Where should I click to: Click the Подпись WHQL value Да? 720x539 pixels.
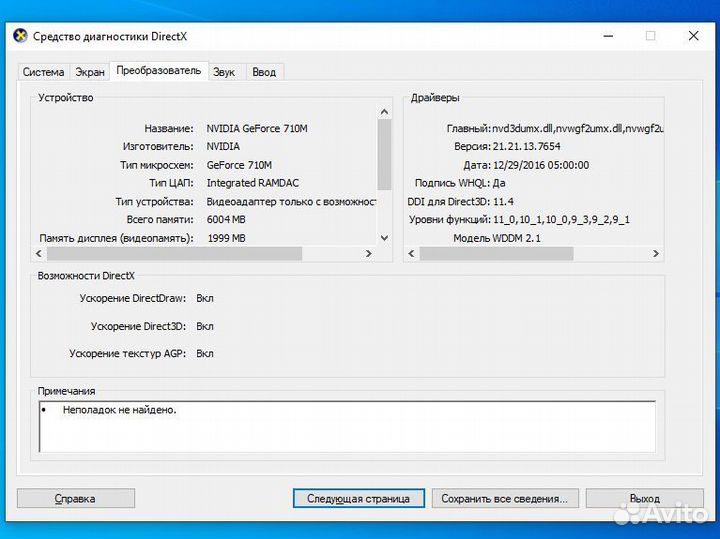click(499, 183)
